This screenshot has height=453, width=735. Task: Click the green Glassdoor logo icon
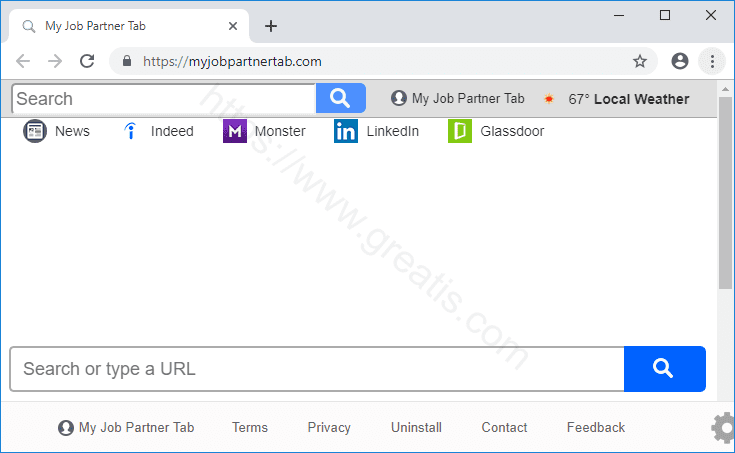460,131
